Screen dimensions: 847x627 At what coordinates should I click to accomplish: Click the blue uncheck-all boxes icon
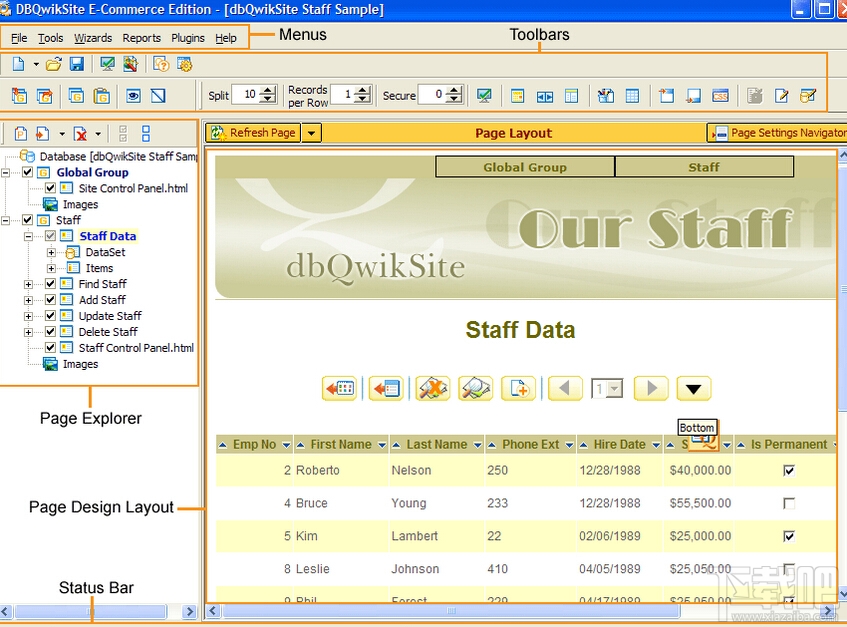pos(146,133)
